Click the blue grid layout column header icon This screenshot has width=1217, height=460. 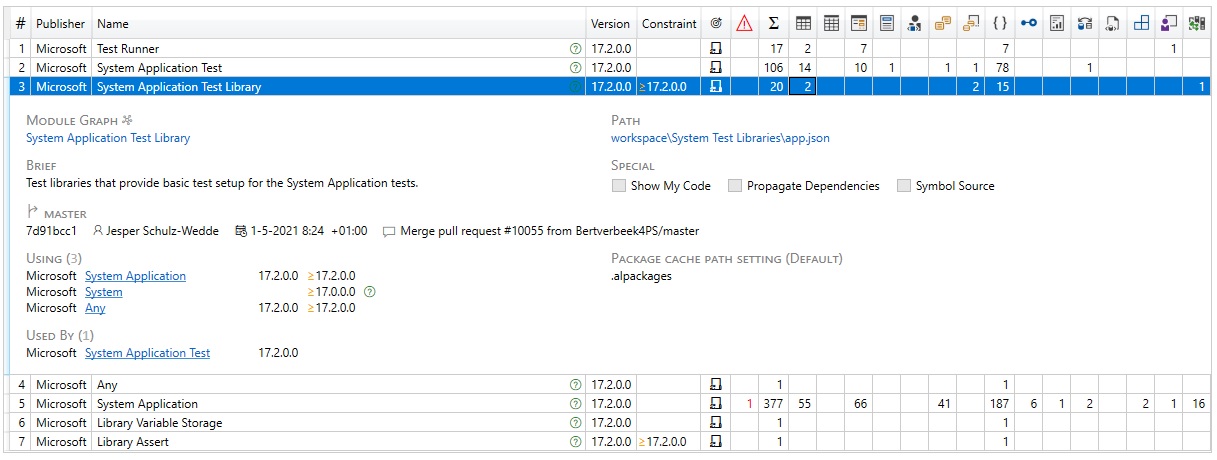(x=1141, y=24)
